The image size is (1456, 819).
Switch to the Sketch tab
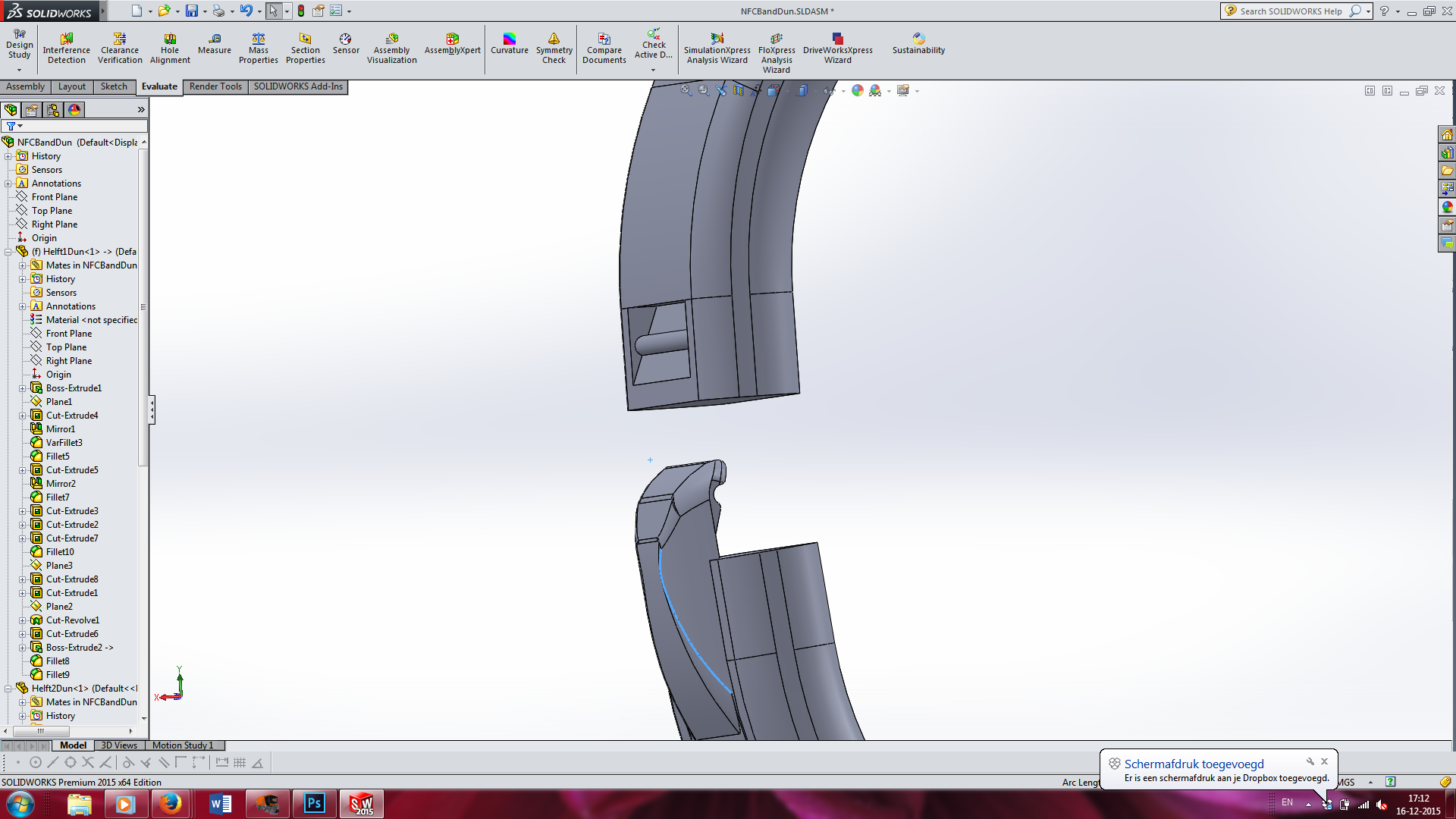[115, 86]
